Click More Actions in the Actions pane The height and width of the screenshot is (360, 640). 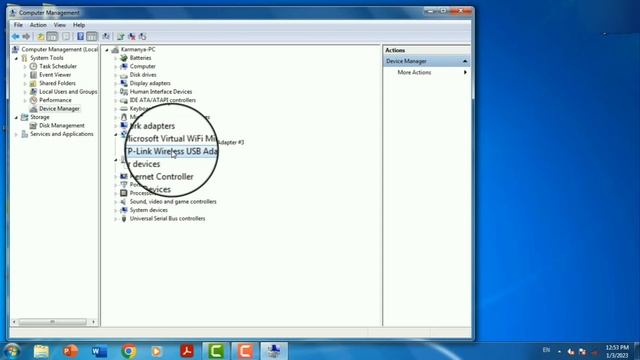[414, 72]
